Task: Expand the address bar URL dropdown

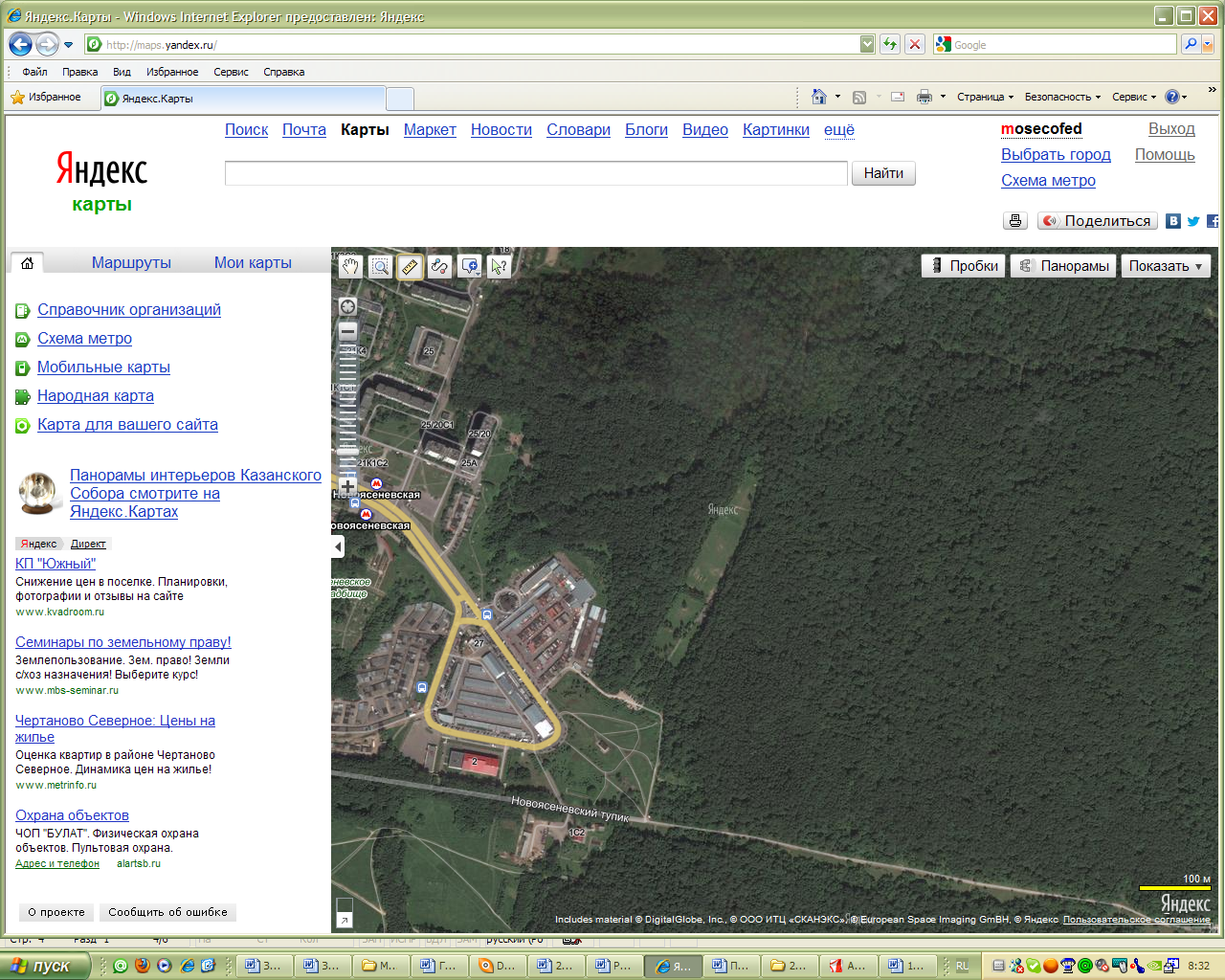Action: (x=867, y=44)
